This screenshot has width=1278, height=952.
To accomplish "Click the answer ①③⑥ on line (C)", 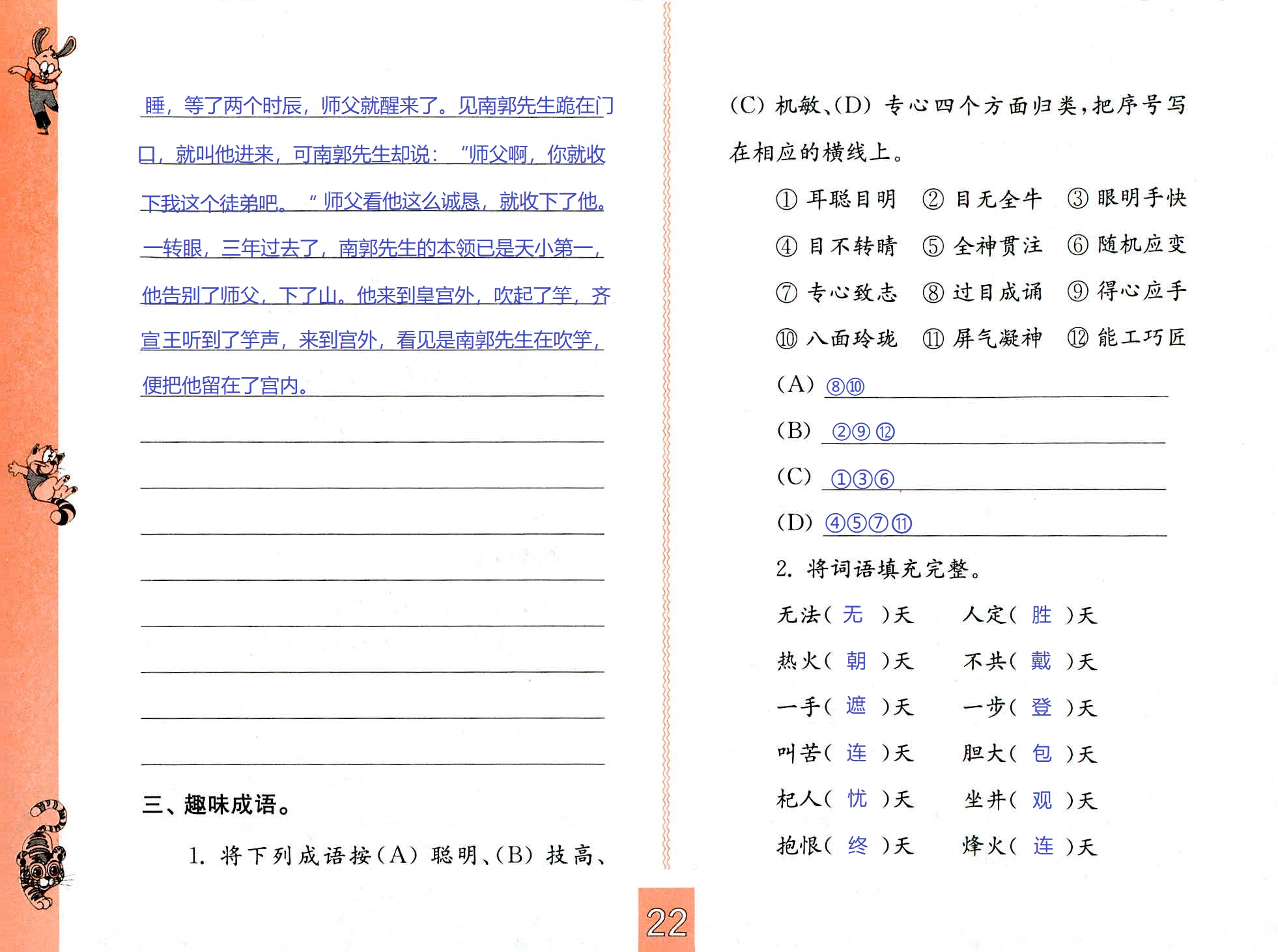I will click(x=862, y=479).
